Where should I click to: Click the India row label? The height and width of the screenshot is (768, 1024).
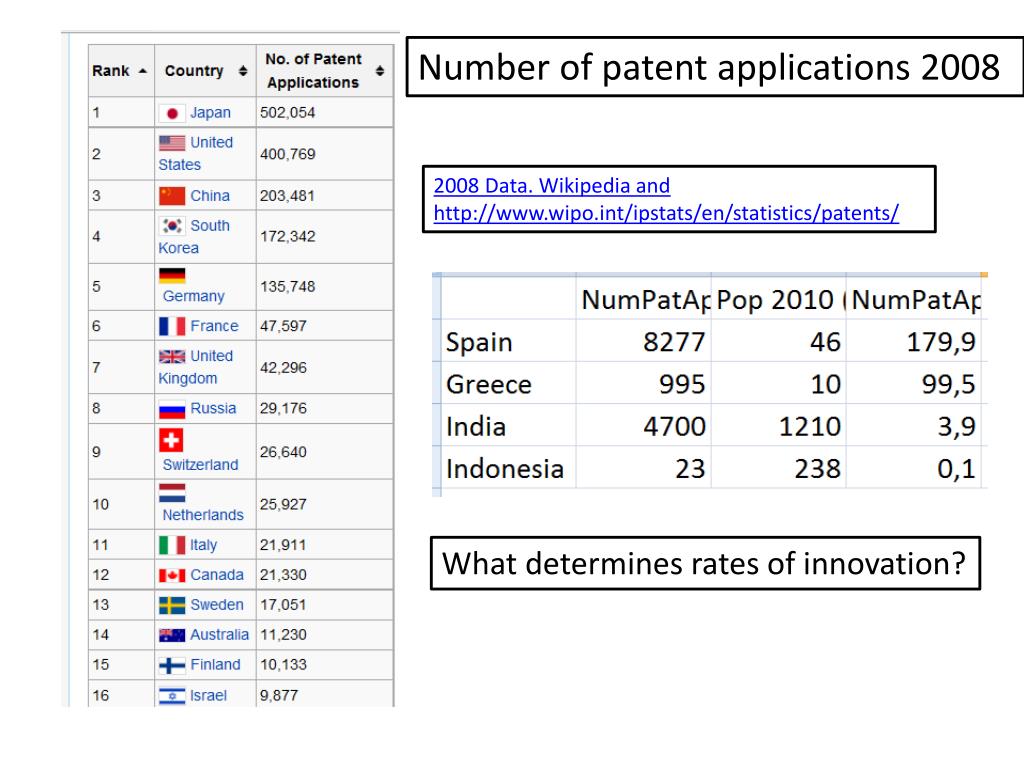pos(476,427)
